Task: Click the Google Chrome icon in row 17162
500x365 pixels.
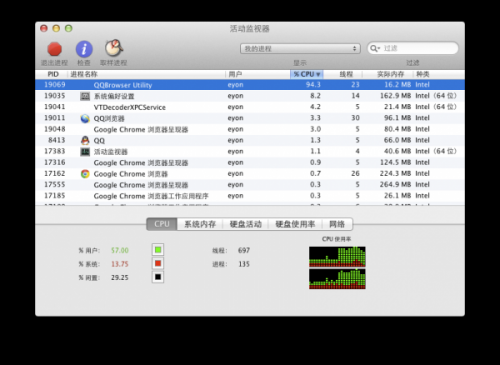Action: (x=85, y=174)
